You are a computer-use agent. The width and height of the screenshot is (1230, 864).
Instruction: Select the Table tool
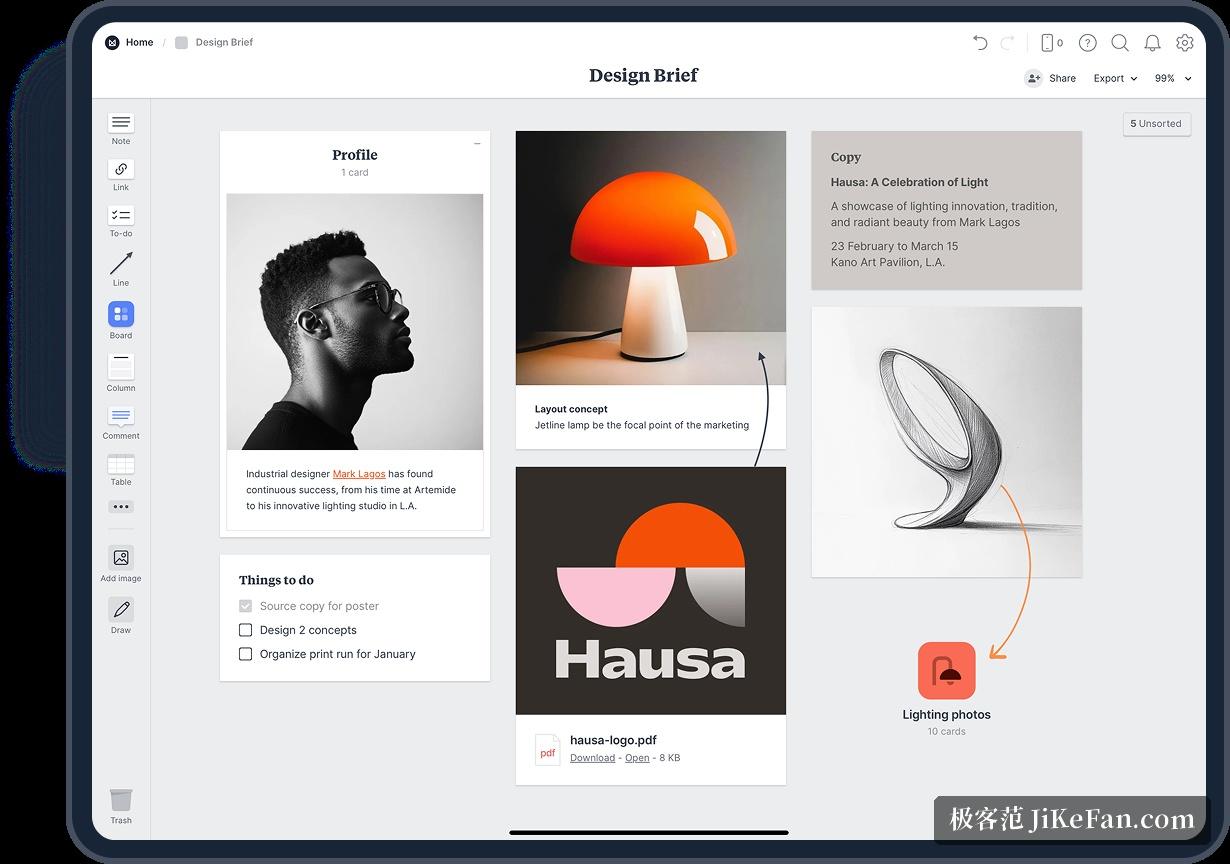pos(121,470)
